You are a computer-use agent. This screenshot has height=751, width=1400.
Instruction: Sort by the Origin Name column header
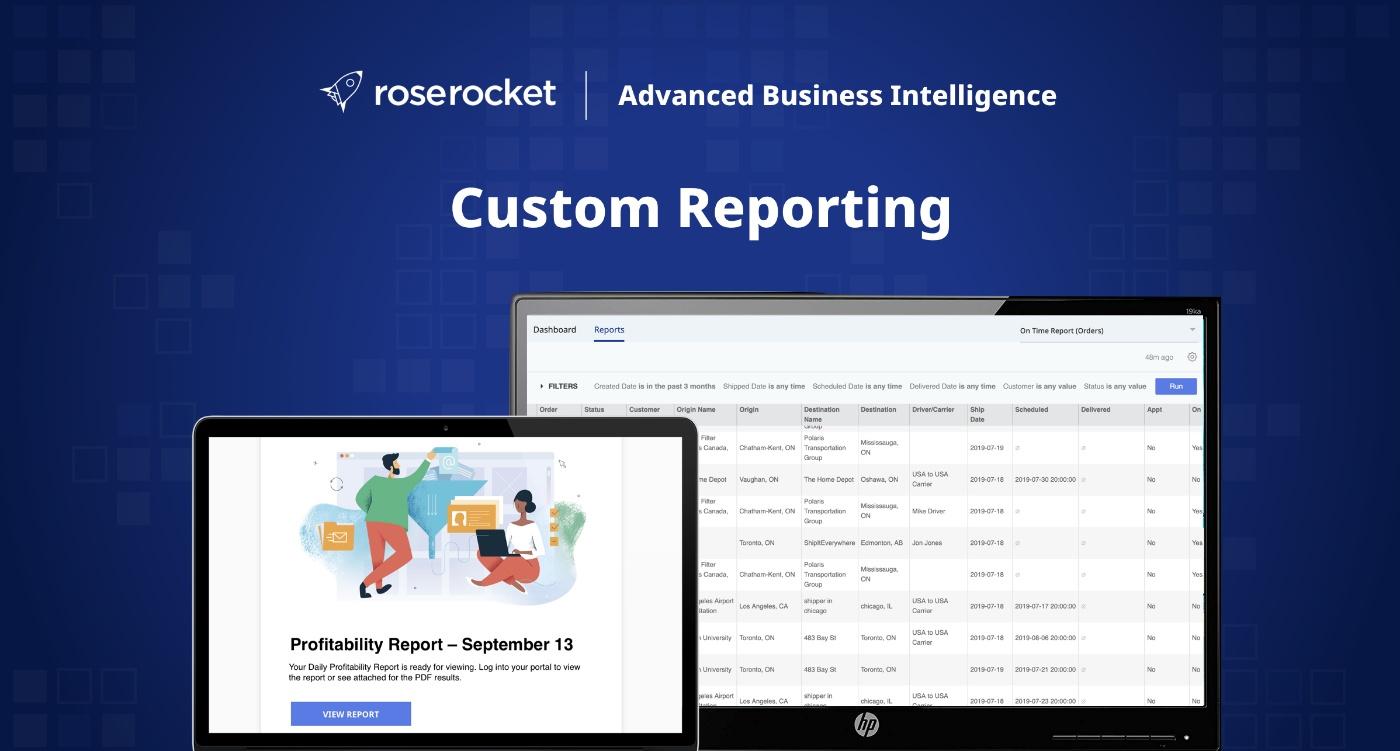click(696, 410)
